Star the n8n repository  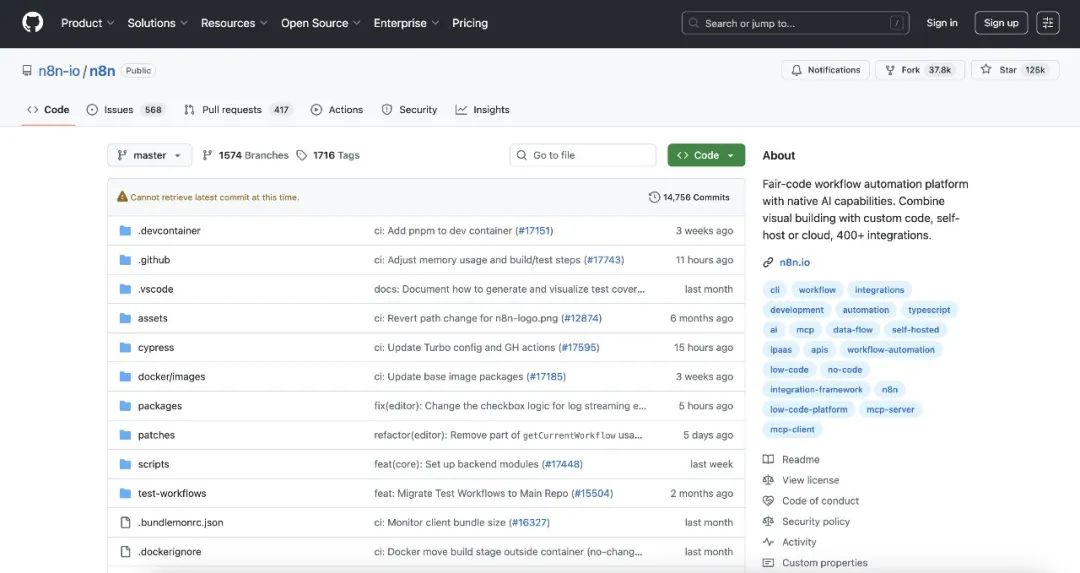[x=1012, y=70]
